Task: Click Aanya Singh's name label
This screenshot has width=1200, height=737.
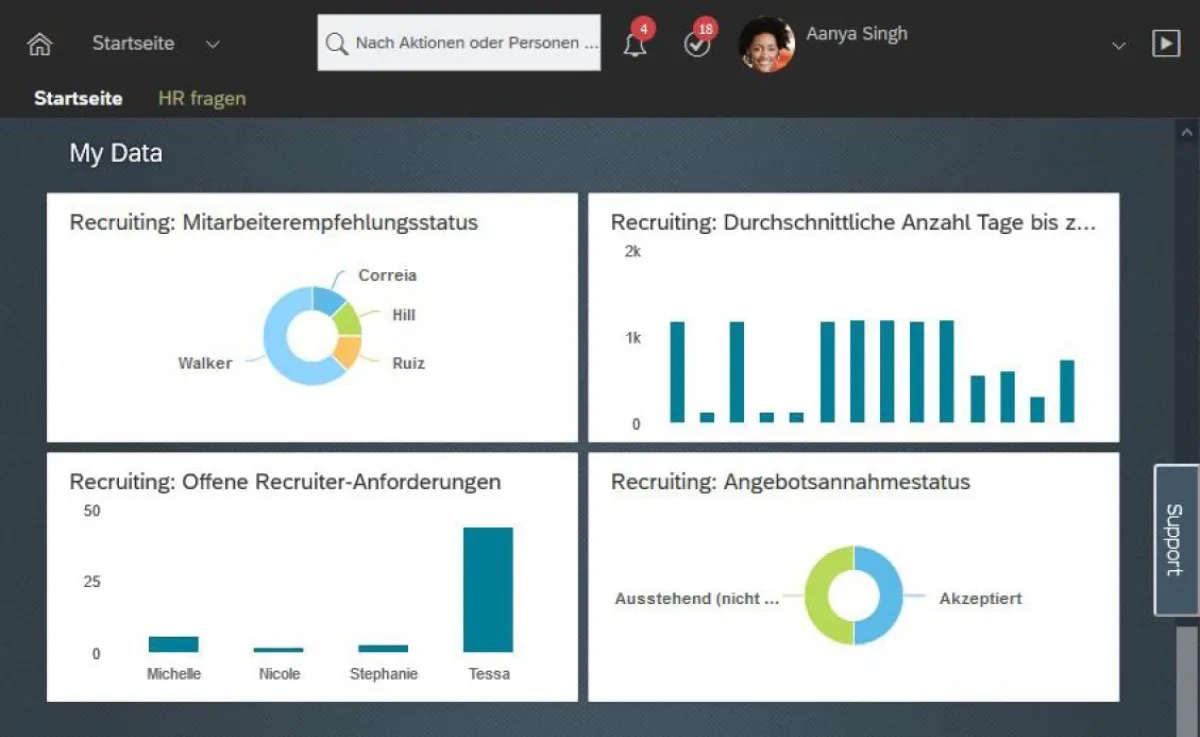Action: coord(856,33)
